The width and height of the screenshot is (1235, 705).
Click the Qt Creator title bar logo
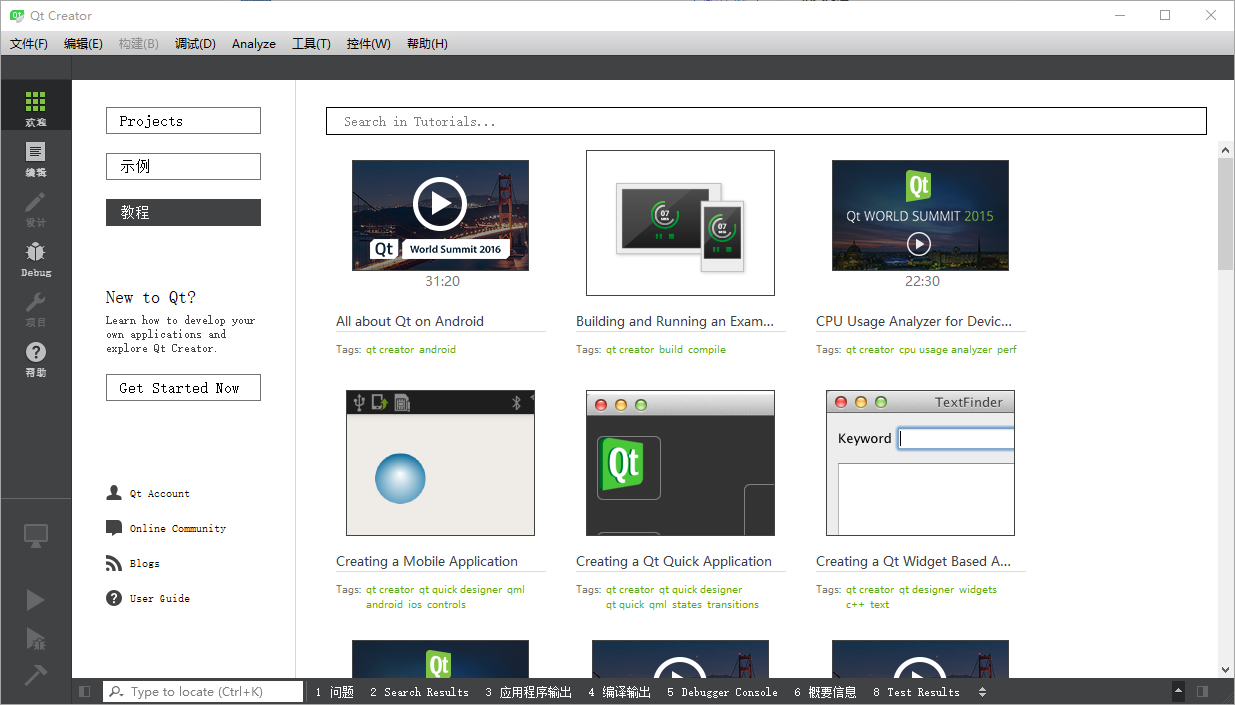tap(17, 15)
